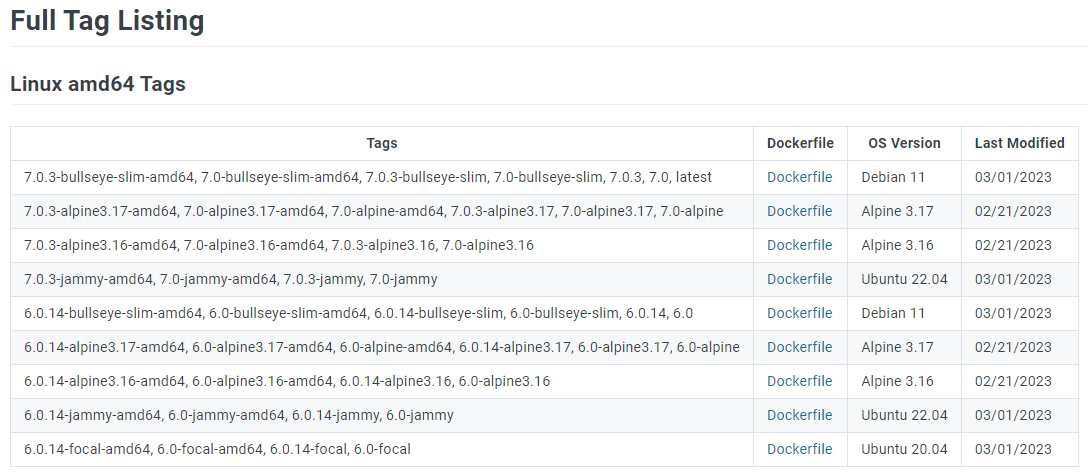The width and height of the screenshot is (1089, 474).
Task: Click Debian 11 in the 7.0.3-bullseye-slim row
Action: [893, 177]
